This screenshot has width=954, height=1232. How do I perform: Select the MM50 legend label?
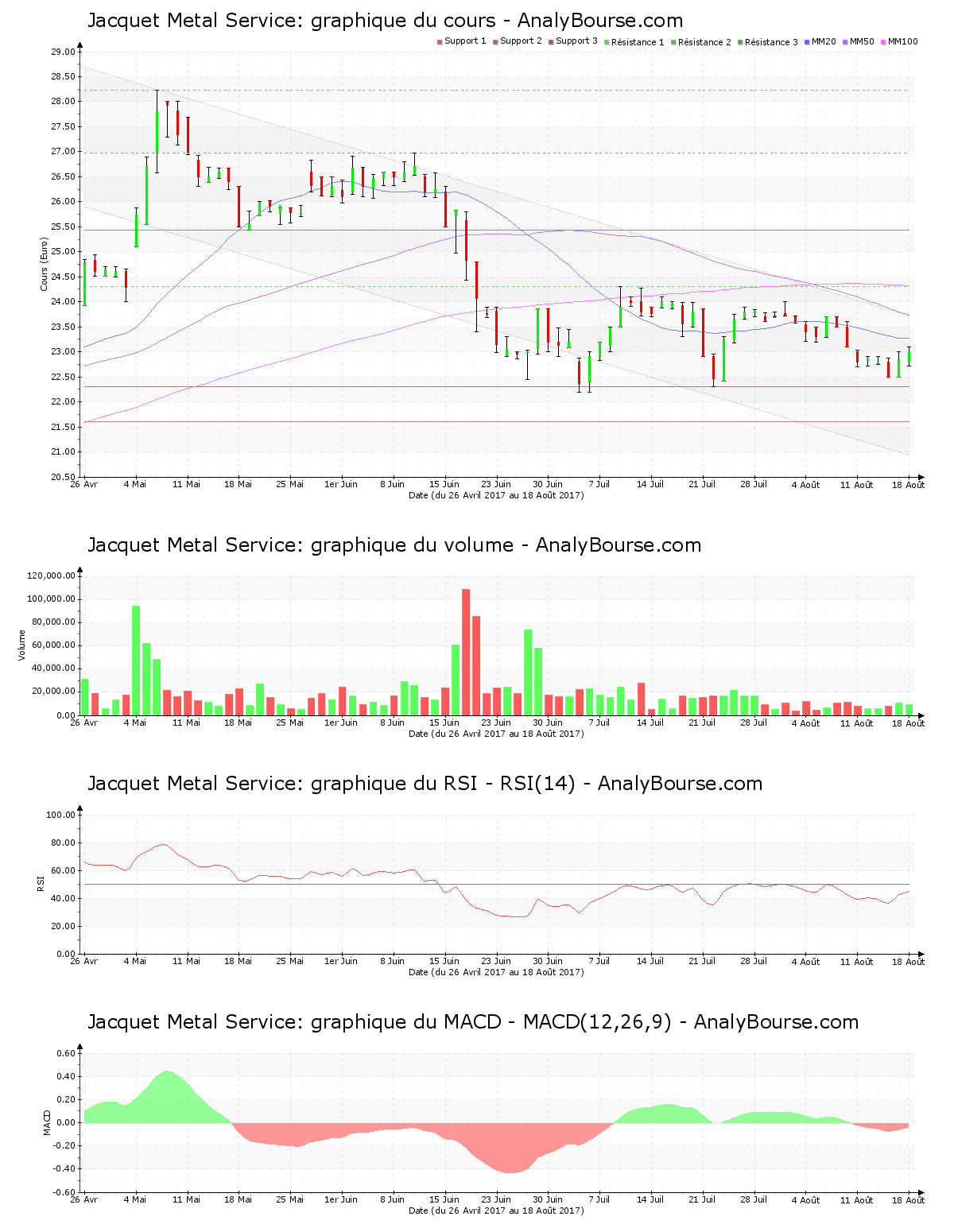point(863,41)
